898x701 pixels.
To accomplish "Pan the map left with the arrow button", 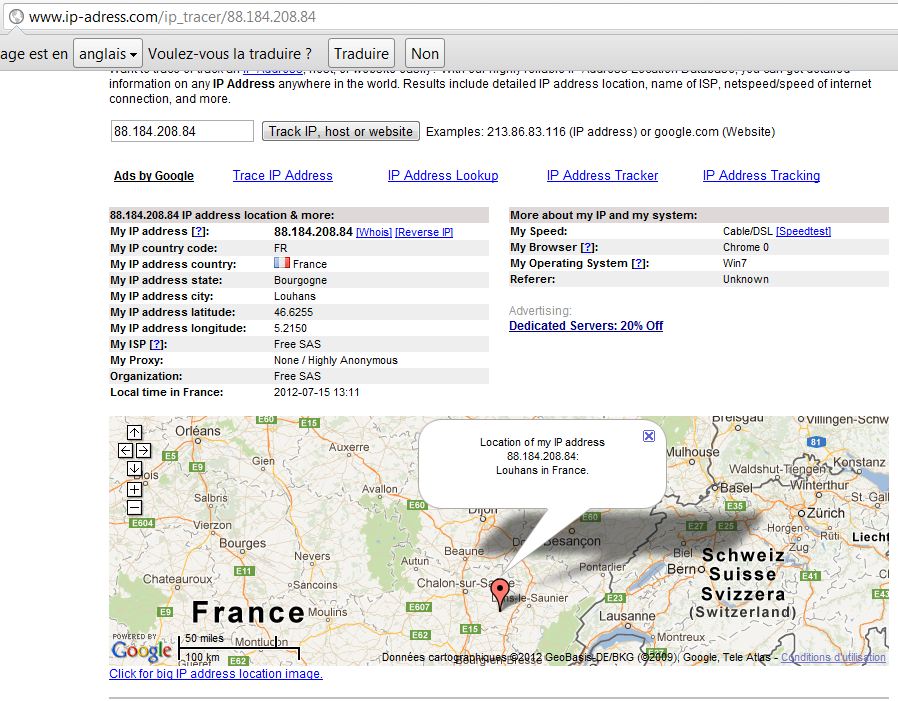I will tap(125, 450).
